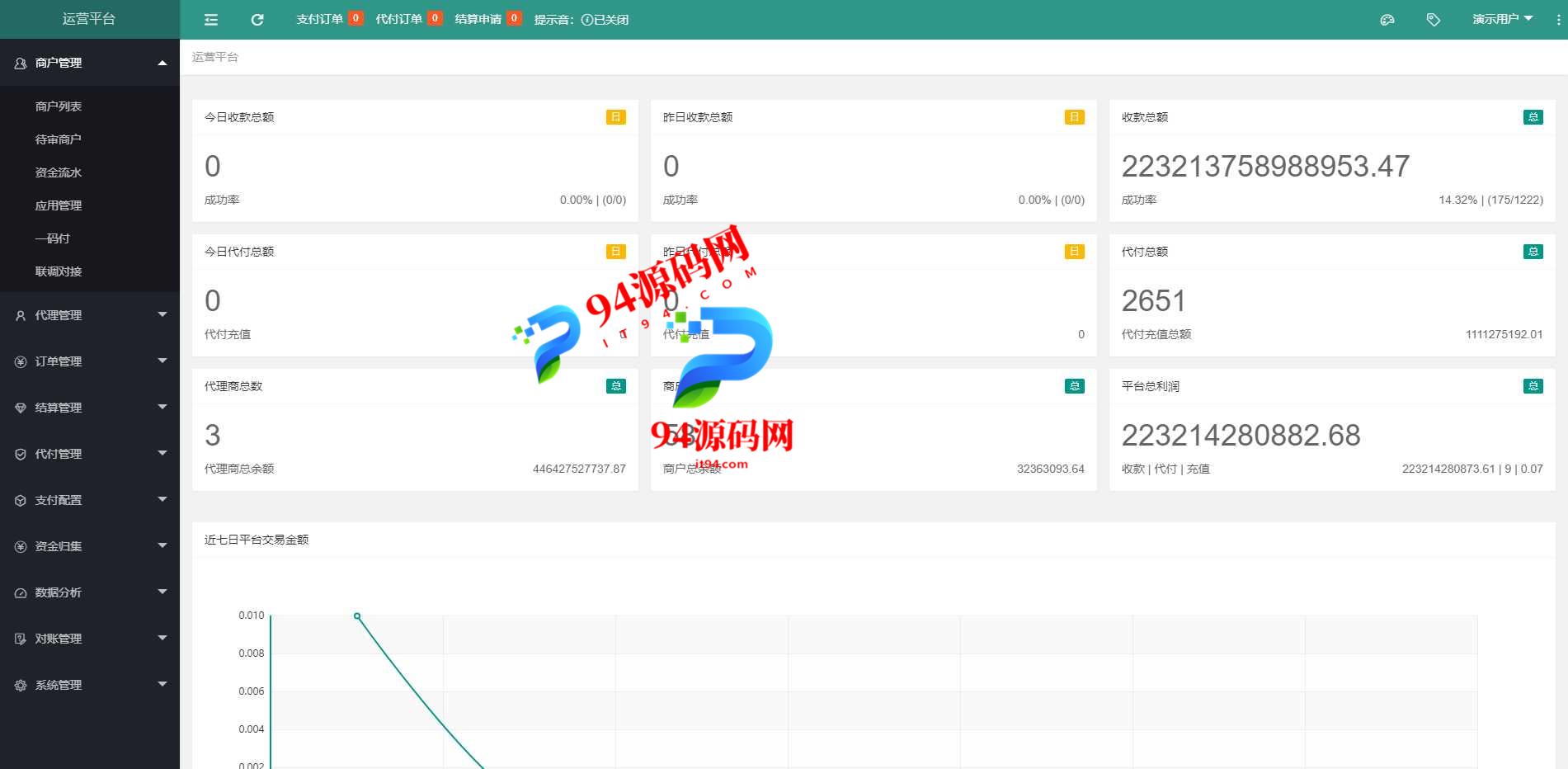Click the 总 badge on 代付总额 card
This screenshot has height=769, width=1568.
coord(1533,252)
